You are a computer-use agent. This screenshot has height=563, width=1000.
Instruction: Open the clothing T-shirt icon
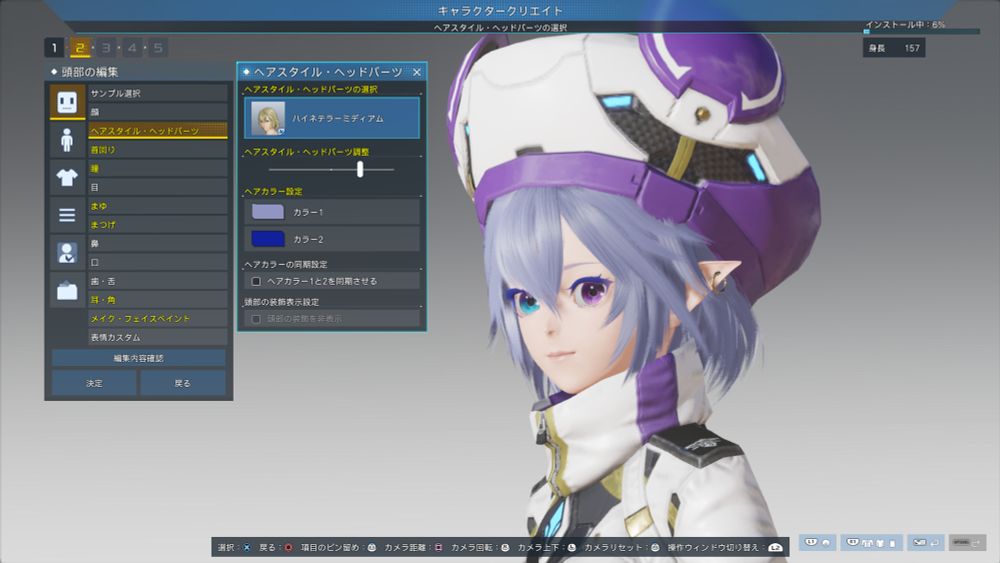(67, 177)
